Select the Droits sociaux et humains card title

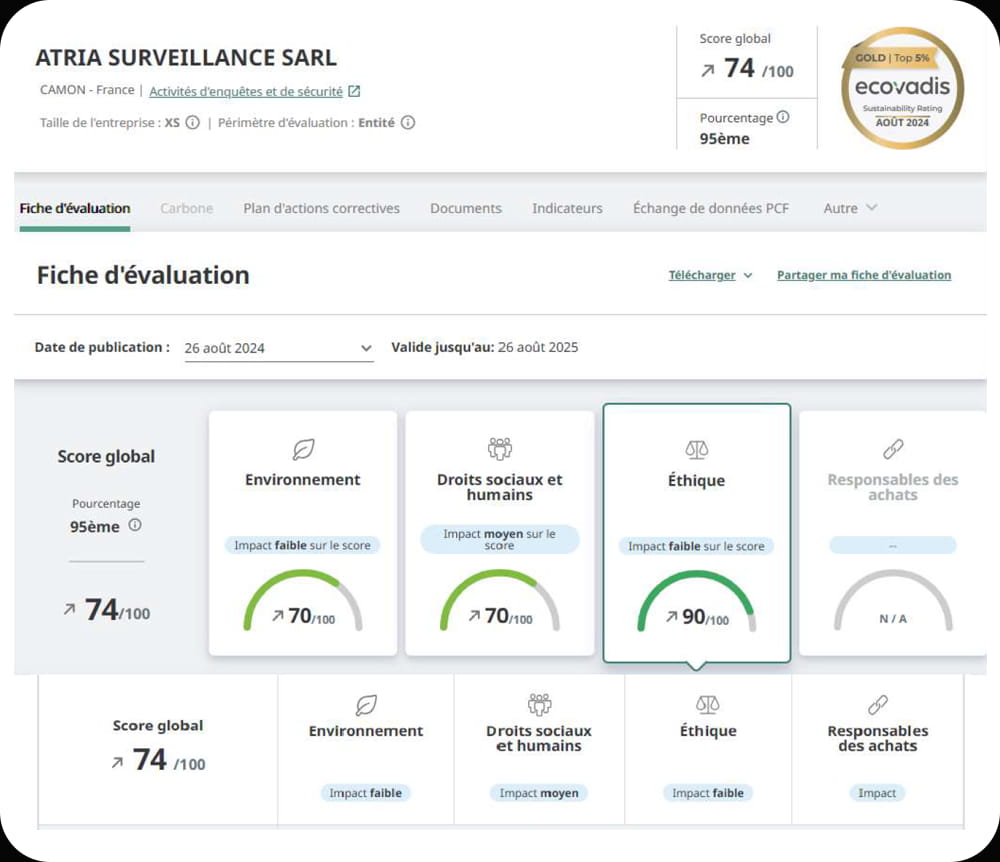point(499,487)
